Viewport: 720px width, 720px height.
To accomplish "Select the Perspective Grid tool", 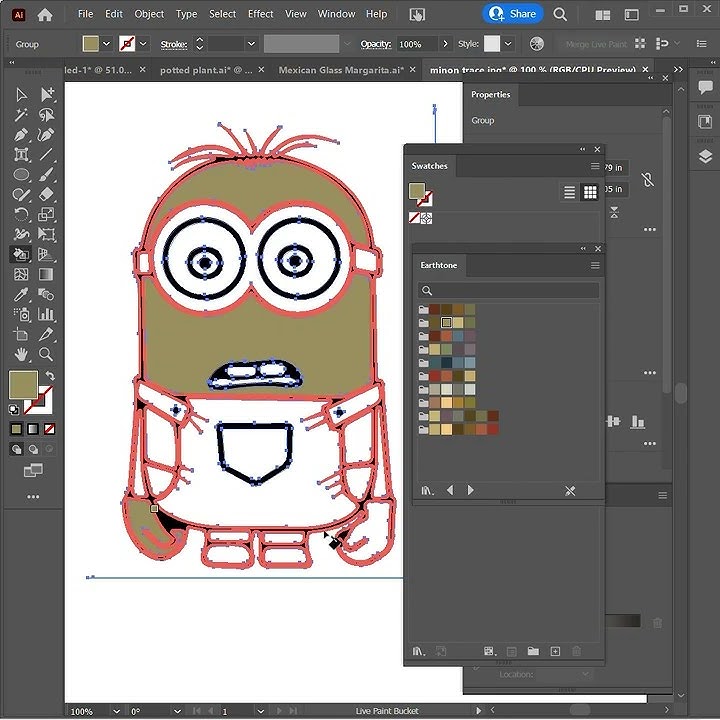I will [46, 254].
